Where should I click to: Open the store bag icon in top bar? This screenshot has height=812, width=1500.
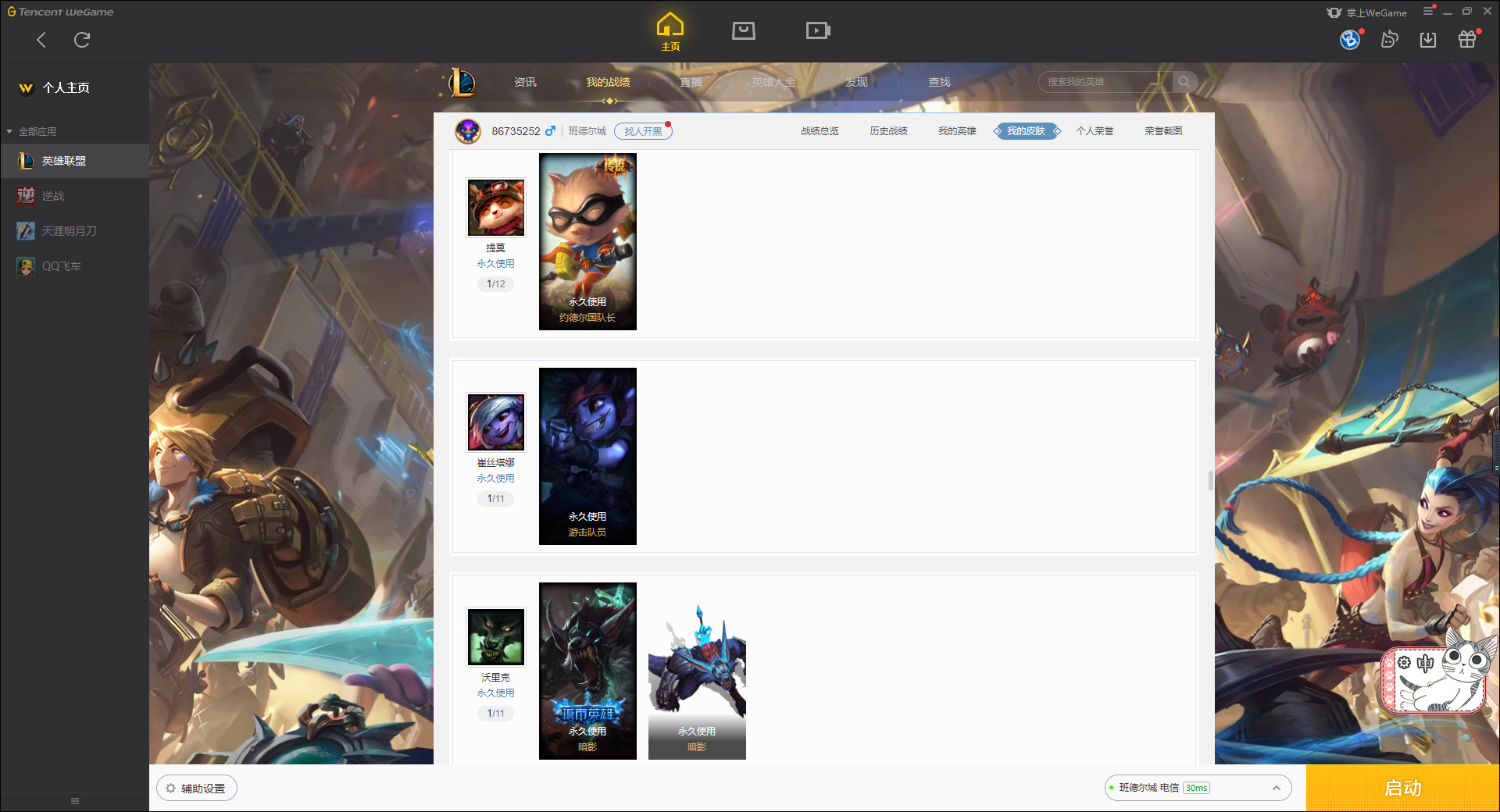(744, 30)
